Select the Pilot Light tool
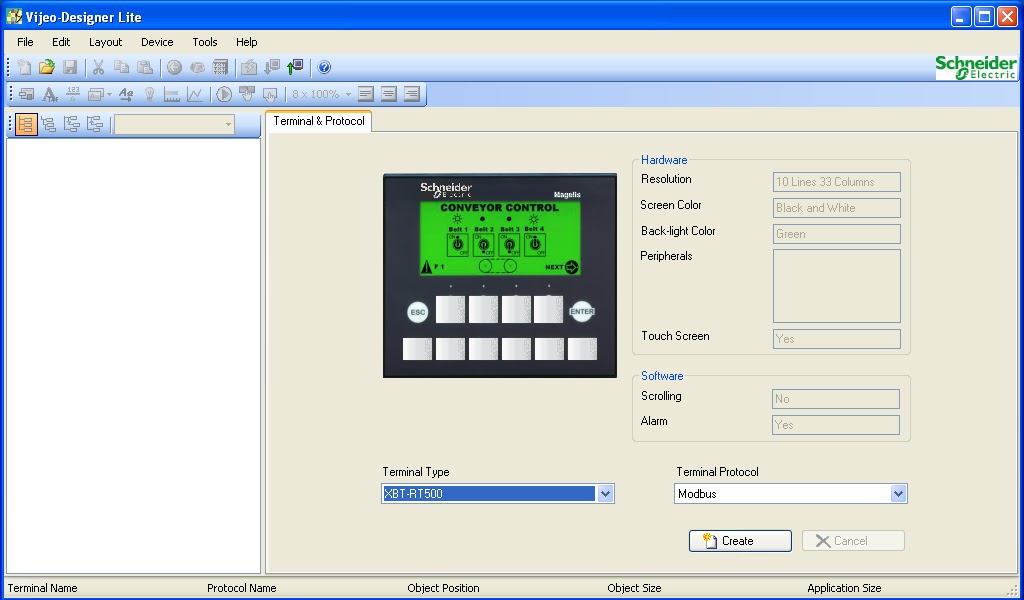This screenshot has width=1024, height=600. pyautogui.click(x=148, y=93)
